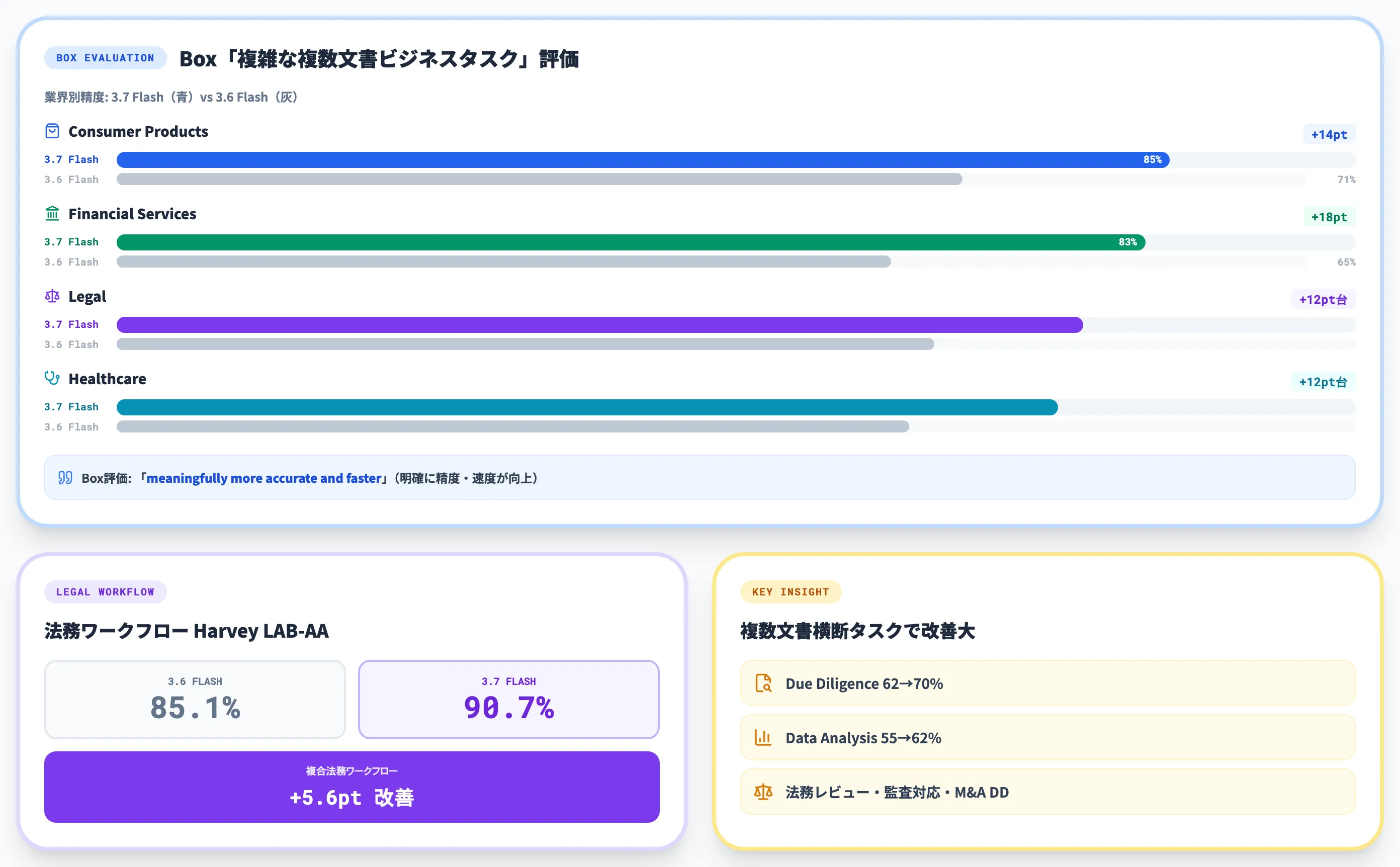Click the 3.6 Flash label under Healthcare
The width and height of the screenshot is (1400, 867).
pyautogui.click(x=71, y=427)
